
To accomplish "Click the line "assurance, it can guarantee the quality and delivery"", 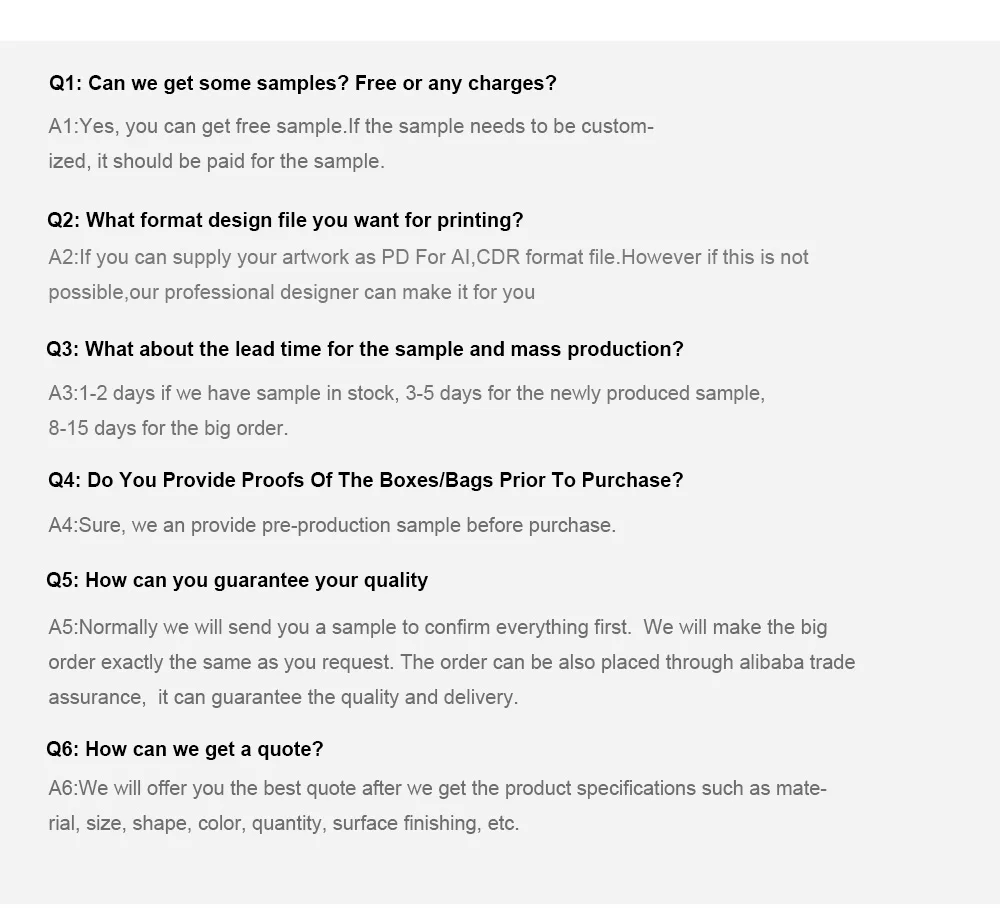I will 283,697.
